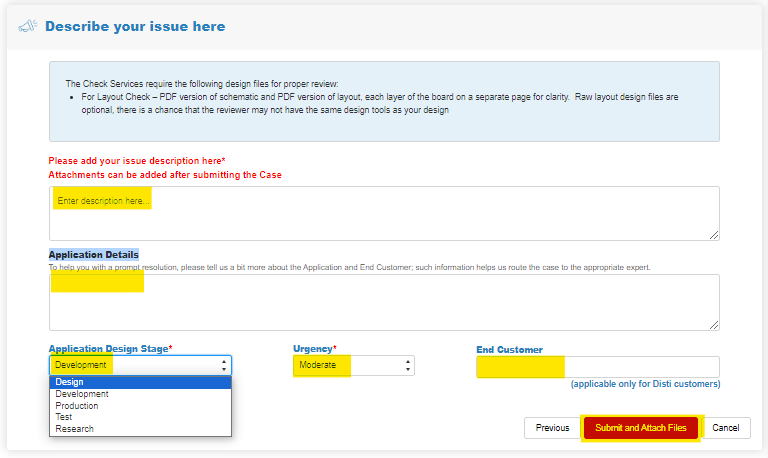Choose Development in the open stage list
Viewport: 768px width, 458px height.
click(x=141, y=394)
